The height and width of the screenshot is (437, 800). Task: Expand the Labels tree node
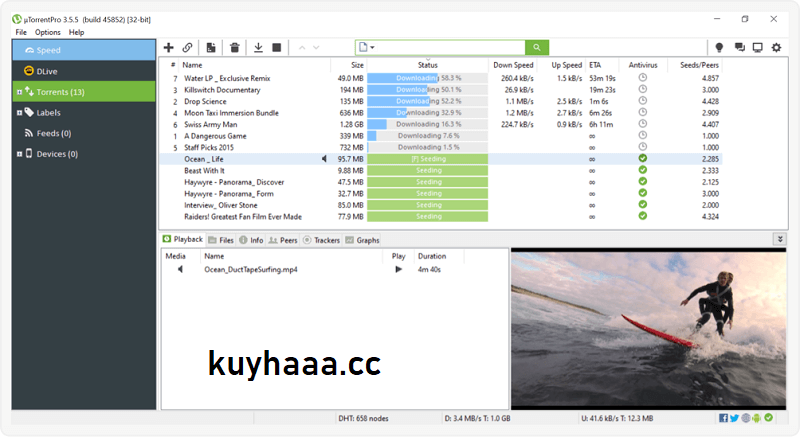[x=19, y=113]
